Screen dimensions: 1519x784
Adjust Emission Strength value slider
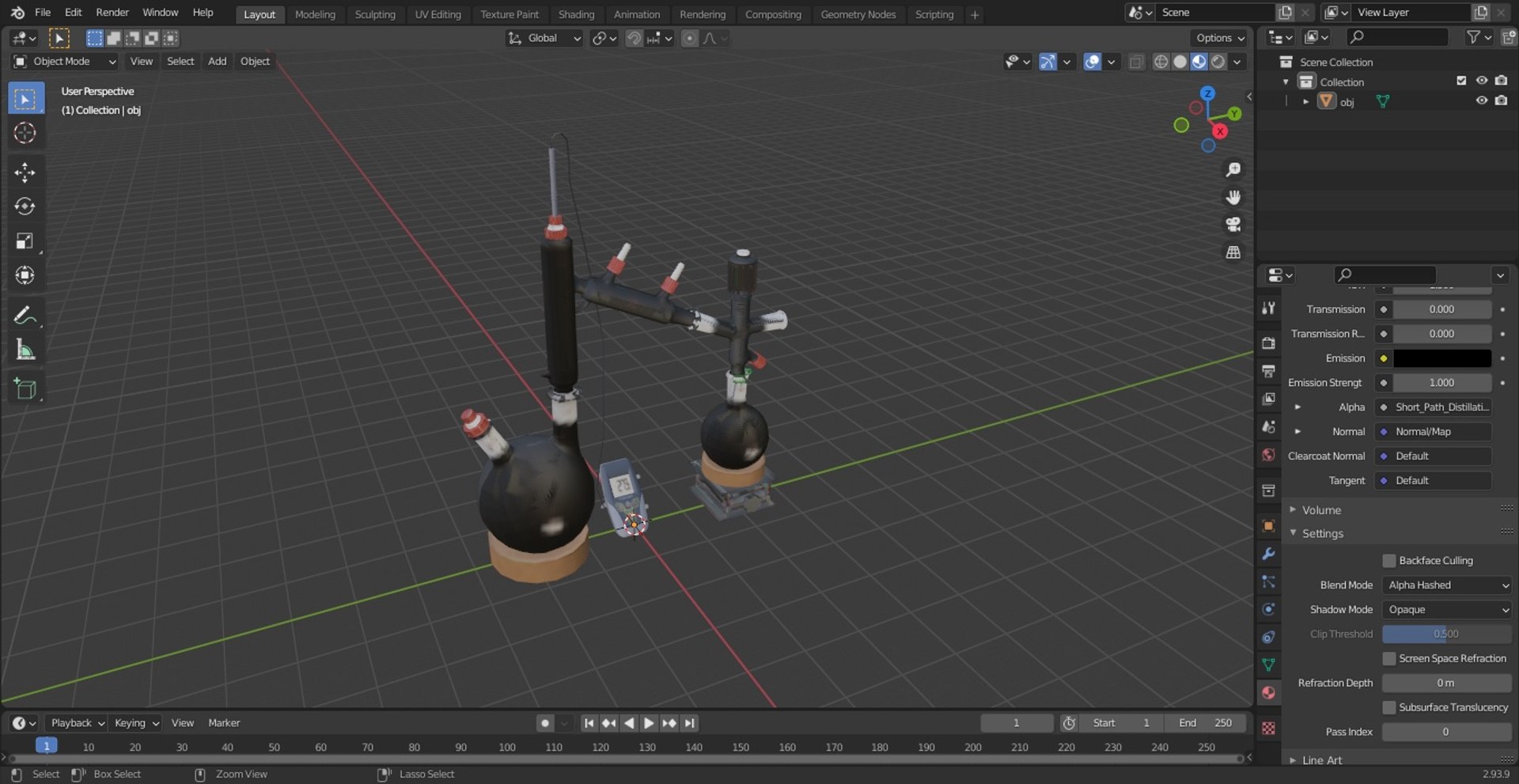1441,383
